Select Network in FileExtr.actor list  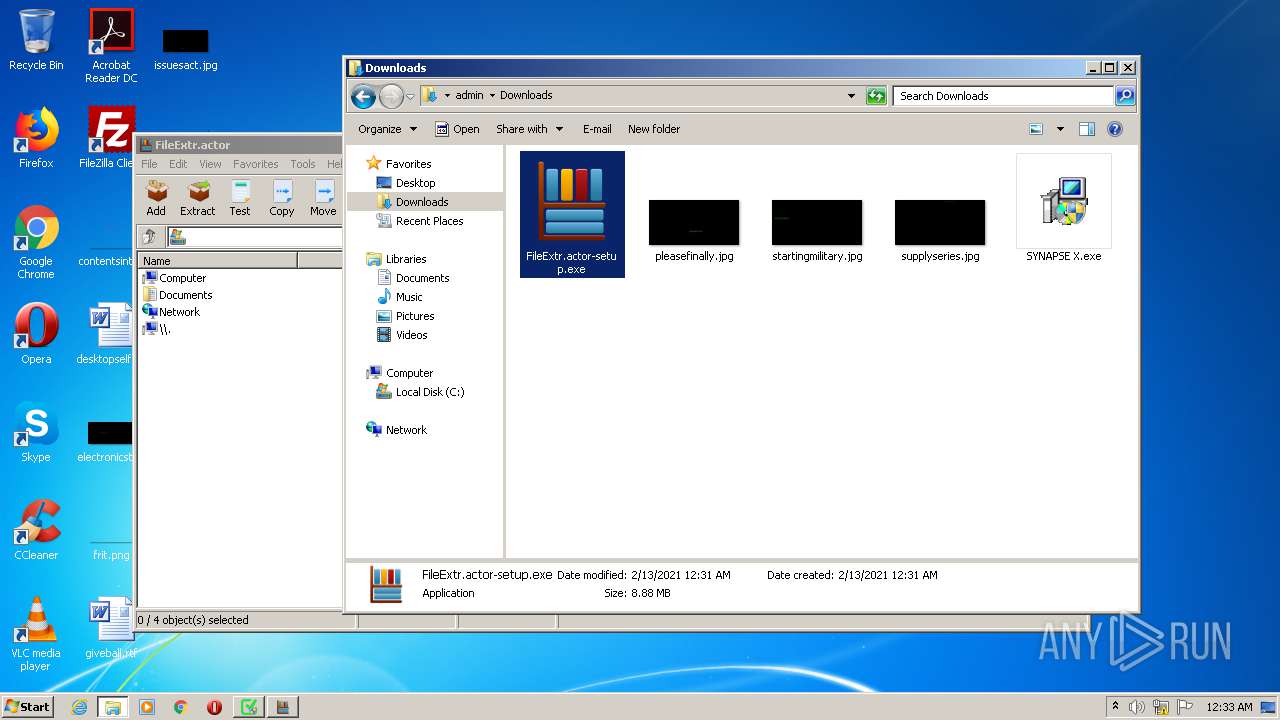pos(172,312)
